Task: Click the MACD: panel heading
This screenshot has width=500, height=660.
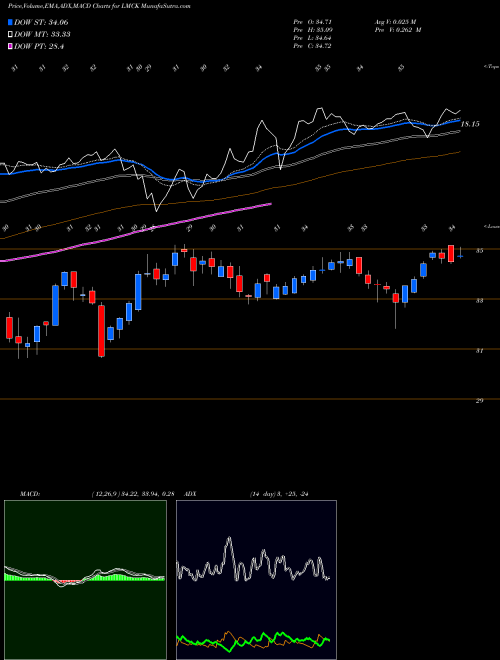Action: click(x=30, y=494)
